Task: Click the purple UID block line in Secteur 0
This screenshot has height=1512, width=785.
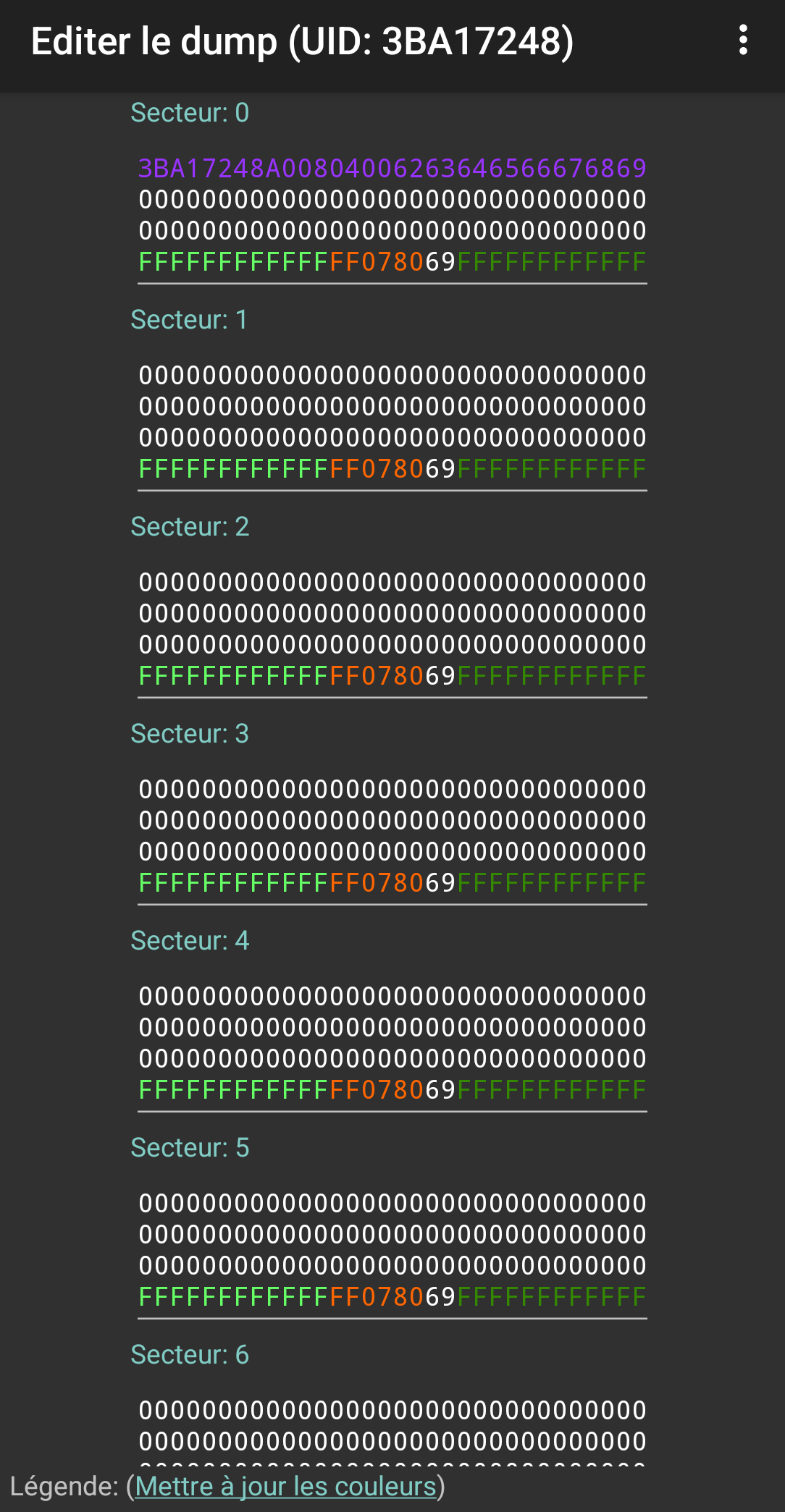Action: point(392,169)
